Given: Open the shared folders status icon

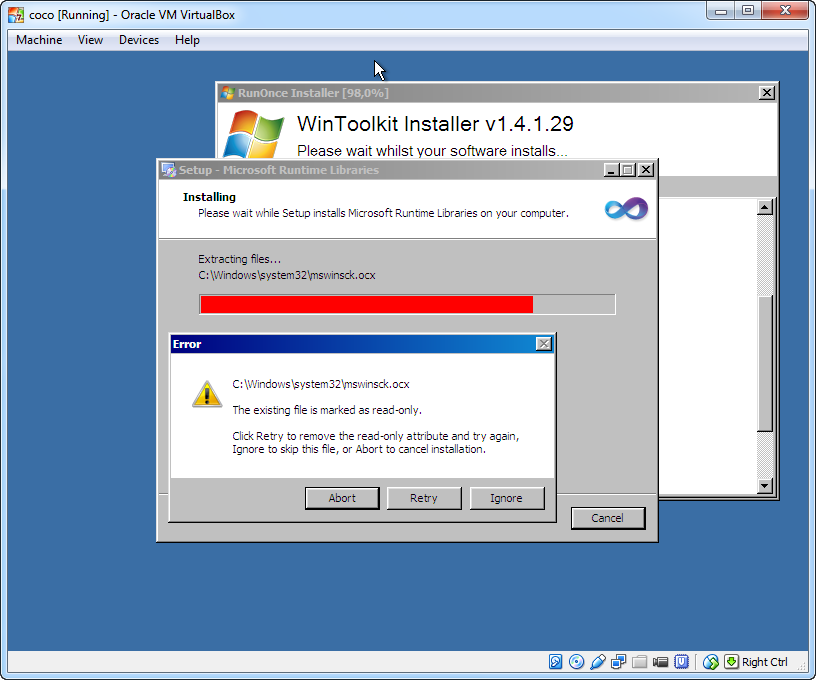Looking at the screenshot, I should (640, 662).
